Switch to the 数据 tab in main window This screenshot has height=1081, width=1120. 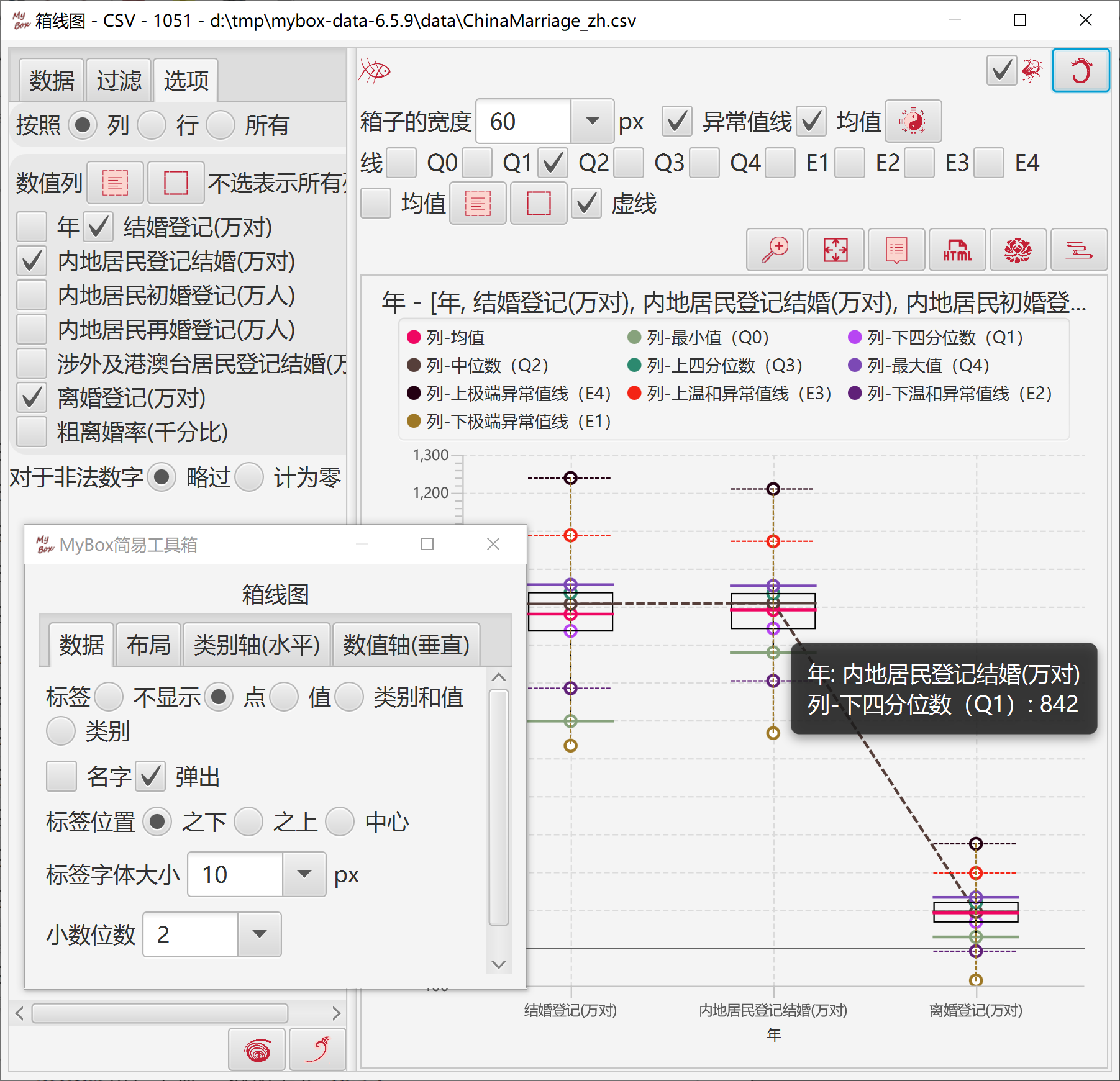tap(52, 80)
